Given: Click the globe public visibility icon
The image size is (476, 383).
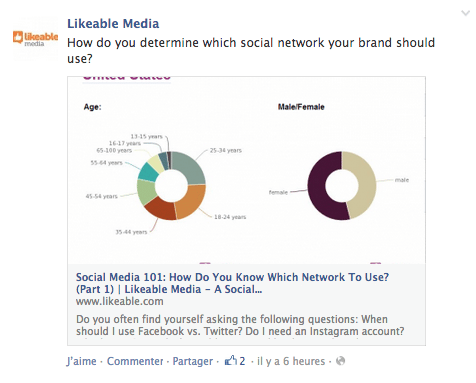Looking at the screenshot, I should pyautogui.click(x=340, y=361).
